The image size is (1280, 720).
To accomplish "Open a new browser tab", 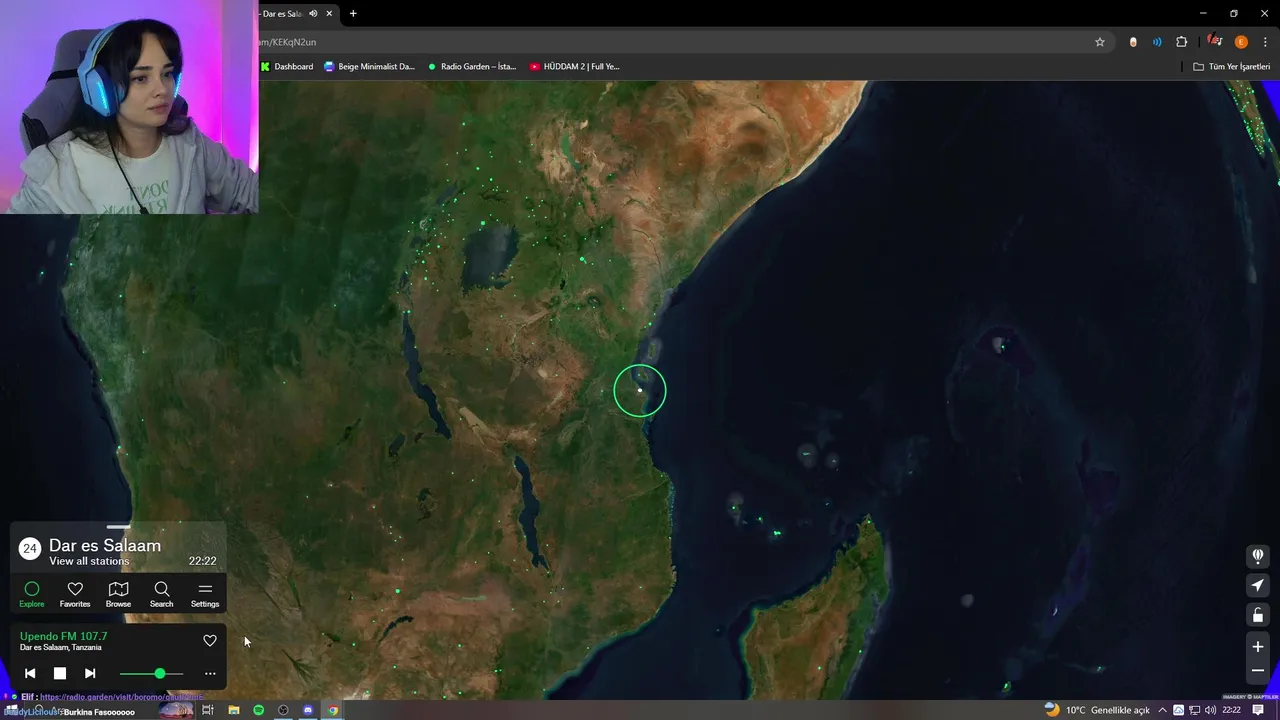I will coord(353,14).
